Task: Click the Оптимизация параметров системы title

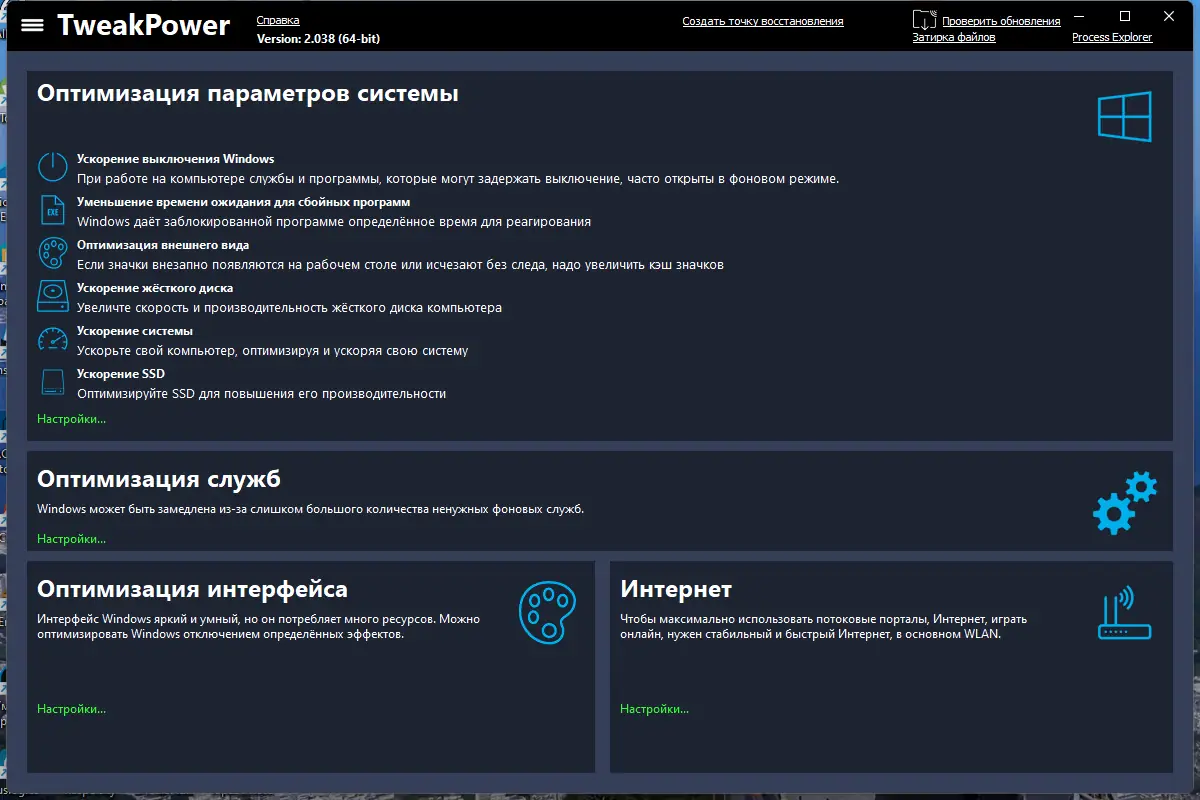Action: [x=248, y=94]
